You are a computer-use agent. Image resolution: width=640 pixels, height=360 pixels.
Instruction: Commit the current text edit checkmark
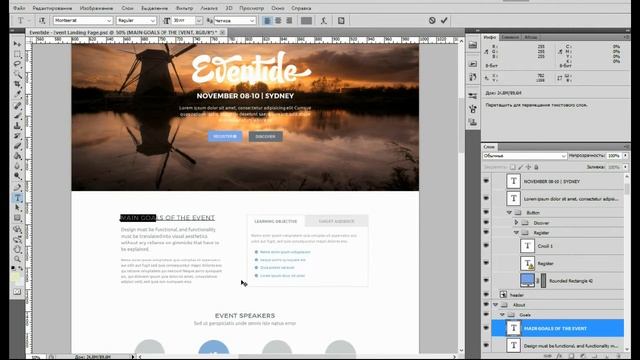(x=444, y=20)
